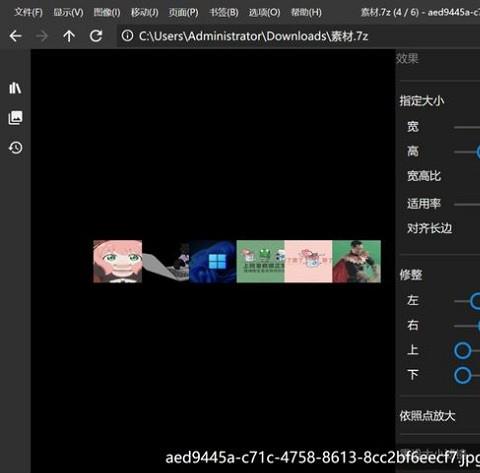The width and height of the screenshot is (480, 473).
Task: Select the pink-haired anime girl thumbnail
Action: 118,261
